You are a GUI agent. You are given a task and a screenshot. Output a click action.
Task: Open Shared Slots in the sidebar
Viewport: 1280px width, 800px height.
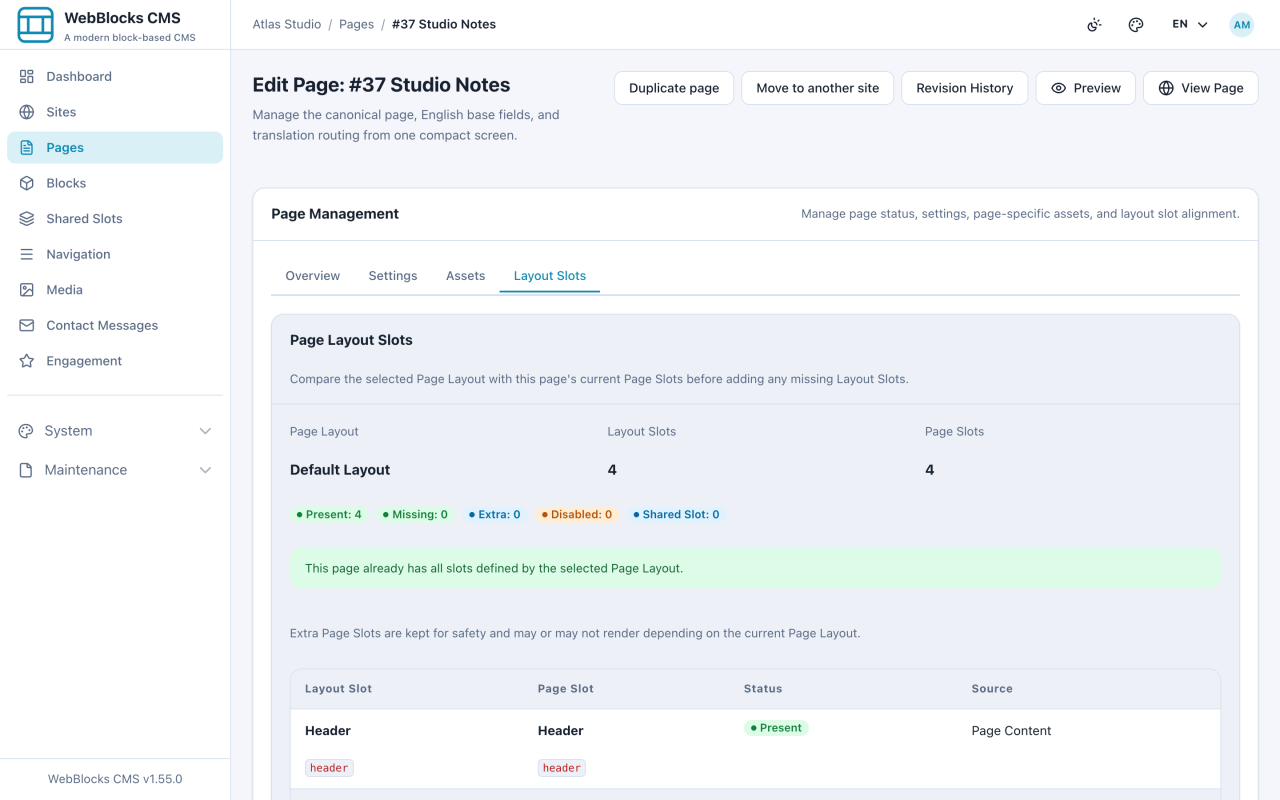[115, 219]
